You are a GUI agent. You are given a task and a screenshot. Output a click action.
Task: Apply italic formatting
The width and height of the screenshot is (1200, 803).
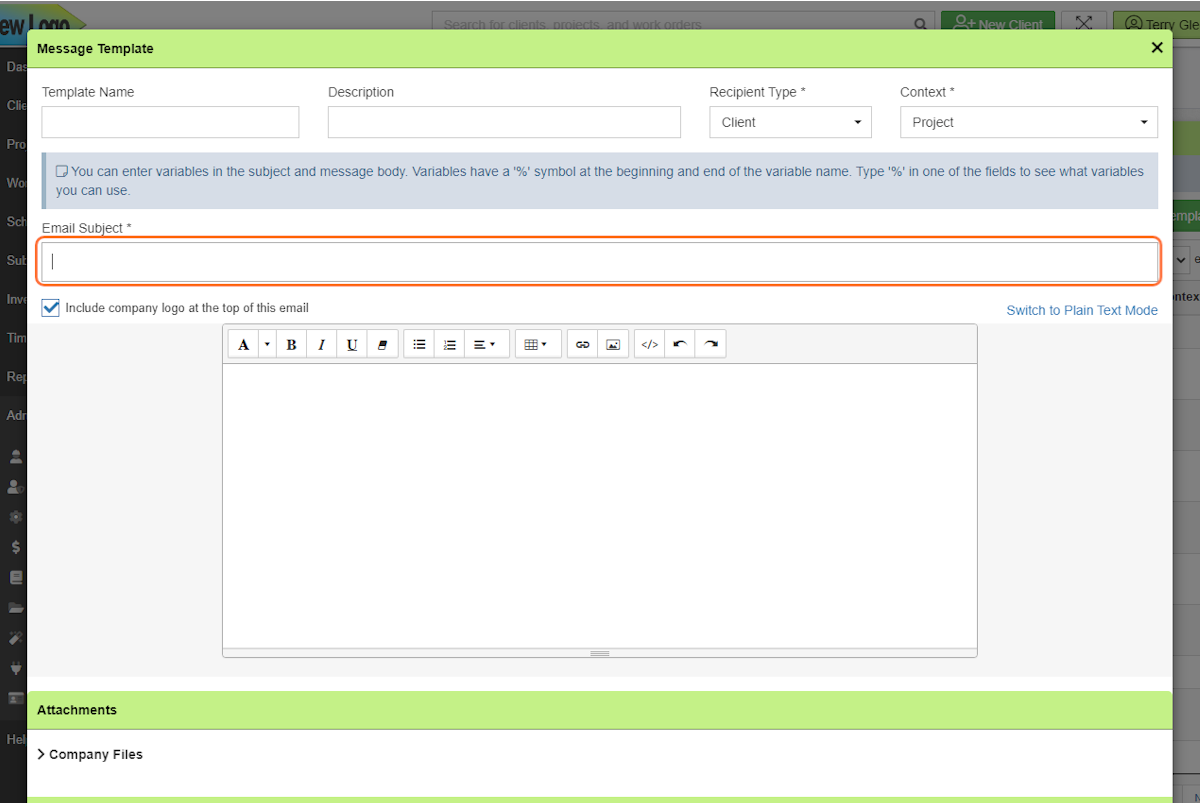321,343
